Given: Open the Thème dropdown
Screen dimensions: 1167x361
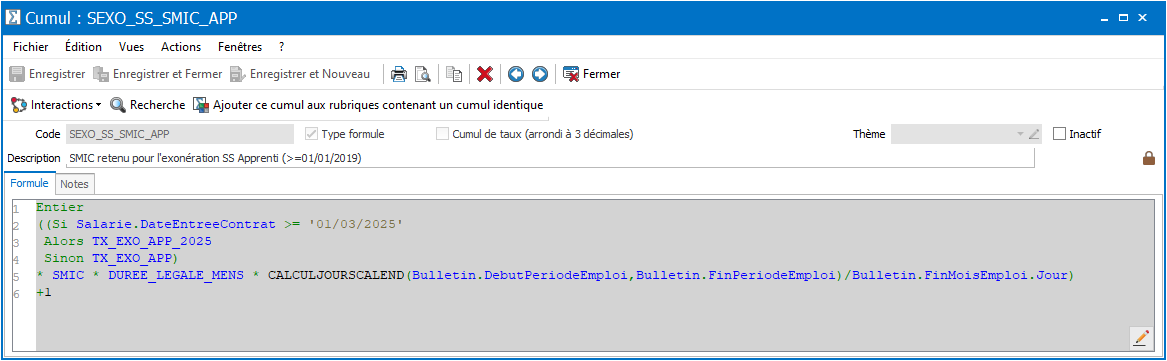Looking at the screenshot, I should (x=1020, y=135).
